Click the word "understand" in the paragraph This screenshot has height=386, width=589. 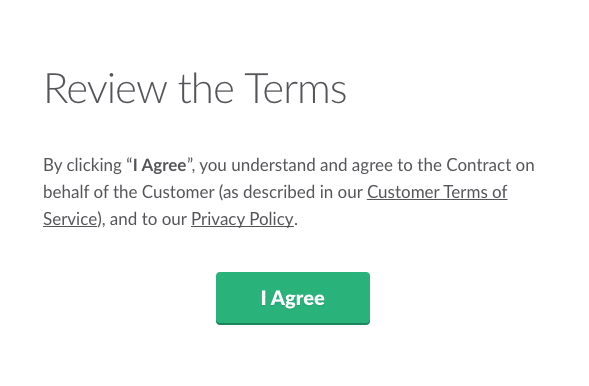273,165
